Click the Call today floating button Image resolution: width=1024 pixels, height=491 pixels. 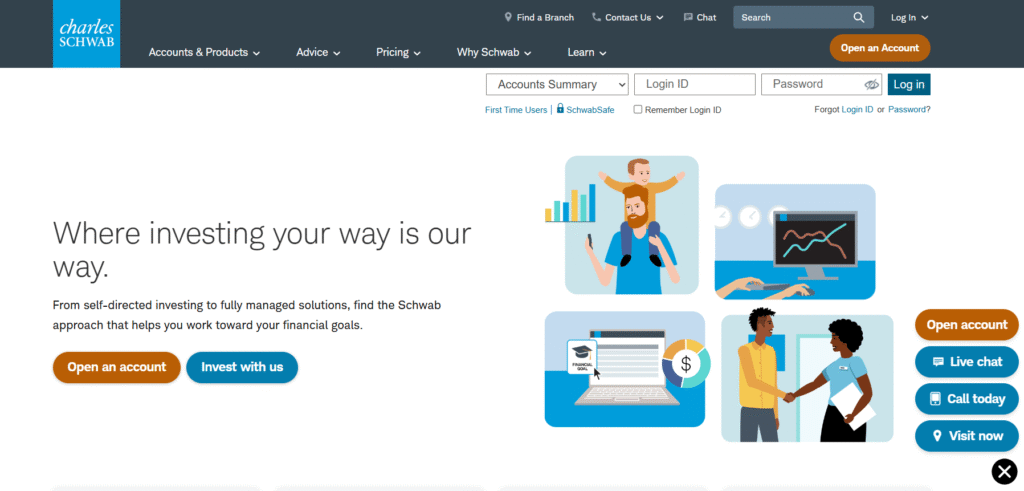[967, 399]
